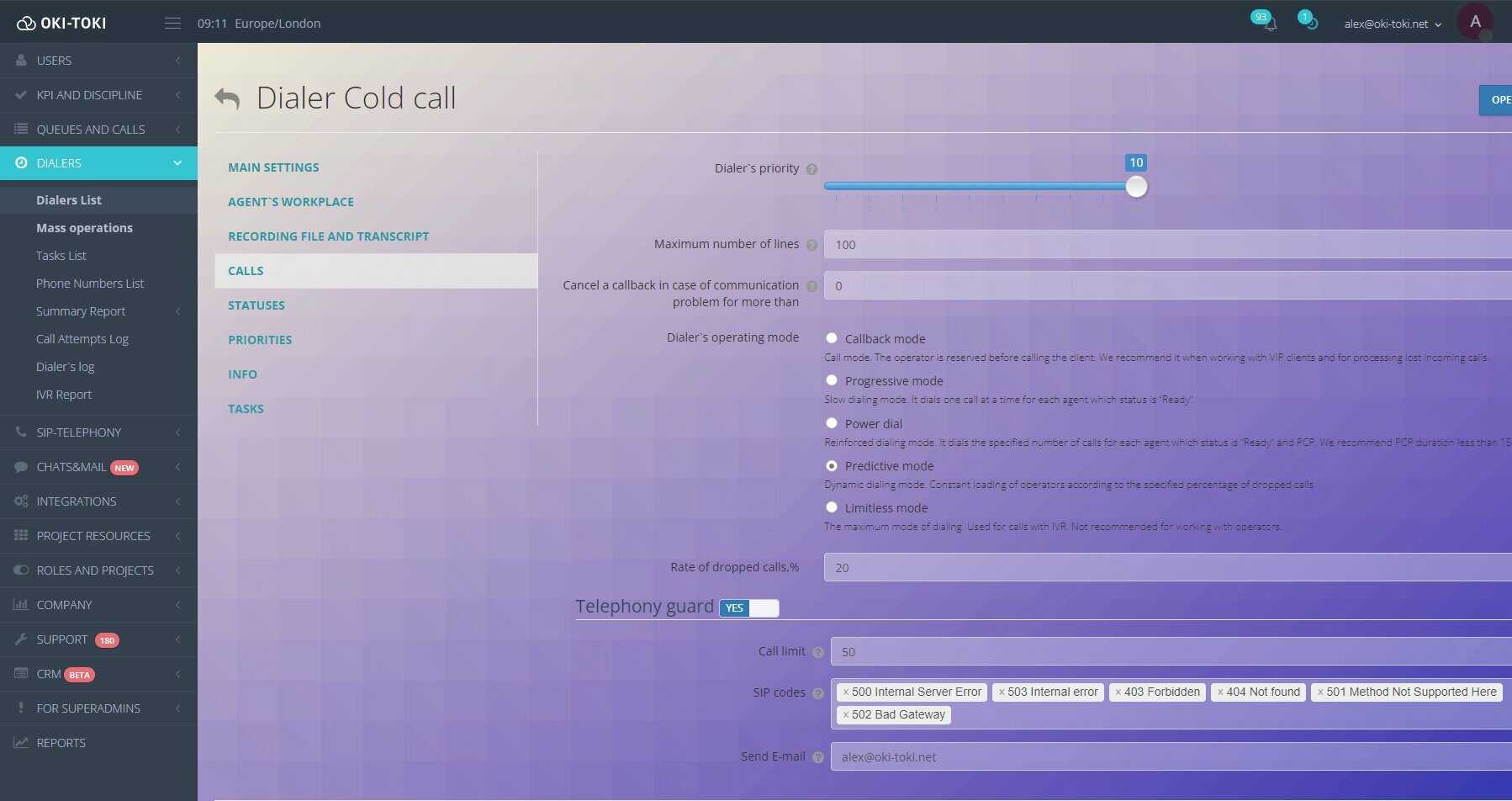Remove the 403 Forbidden SIP code tag
Viewport: 1512px width, 801px height.
[1118, 692]
